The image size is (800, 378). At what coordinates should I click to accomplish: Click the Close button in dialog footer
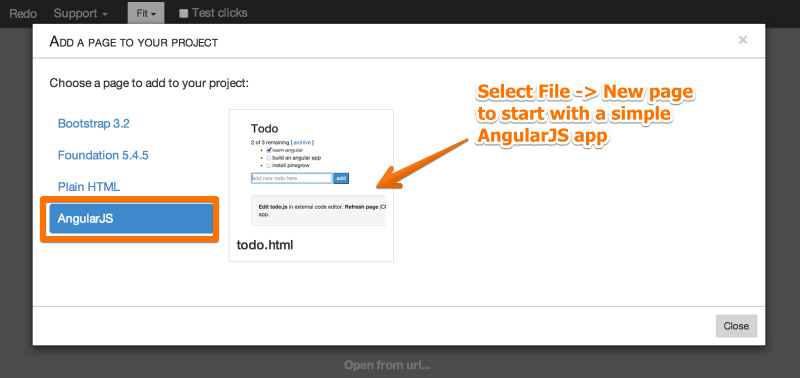point(736,326)
